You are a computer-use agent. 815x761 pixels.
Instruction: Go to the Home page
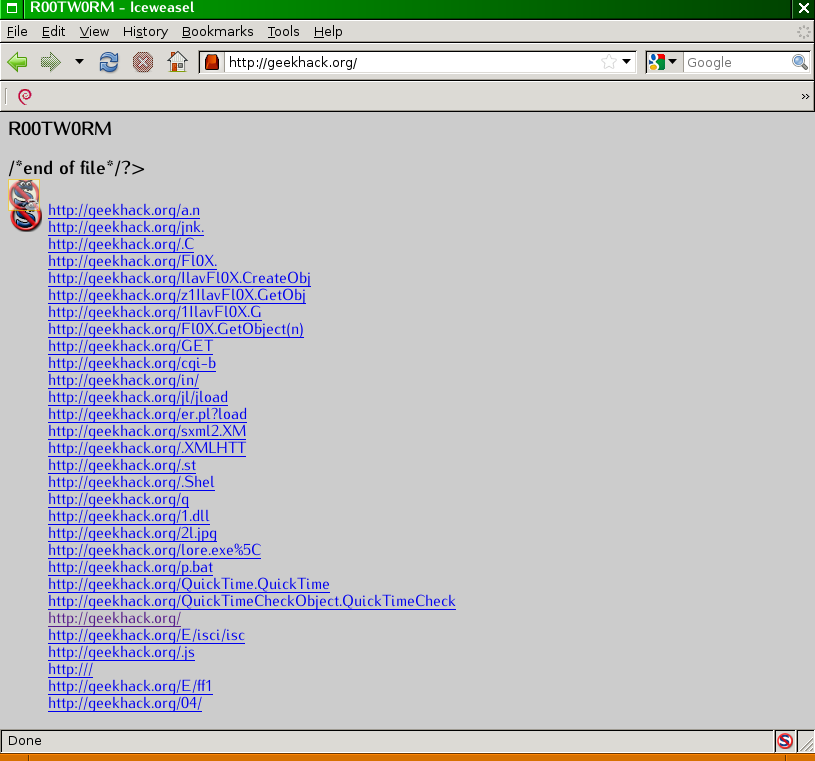[x=177, y=62]
